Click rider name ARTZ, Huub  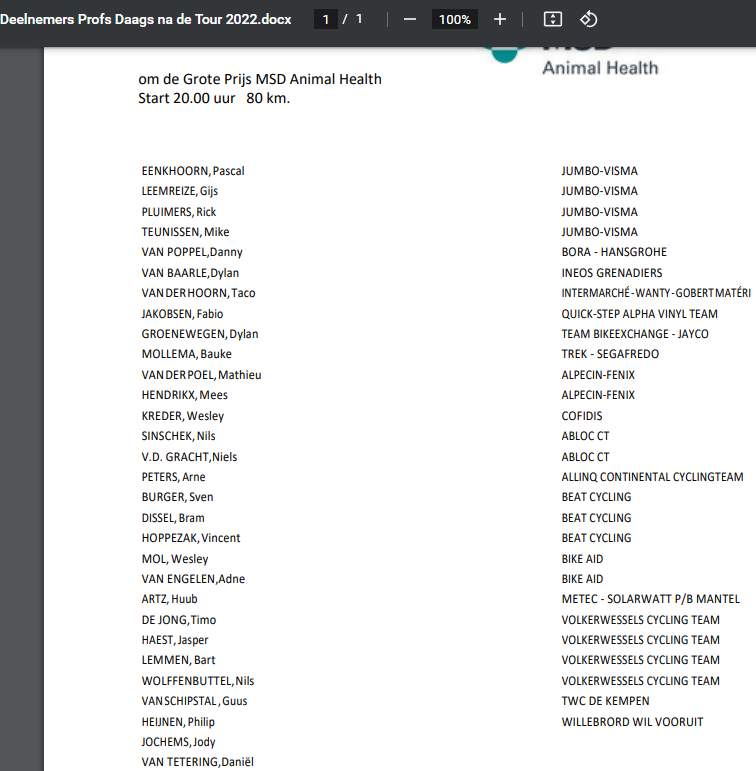(169, 599)
